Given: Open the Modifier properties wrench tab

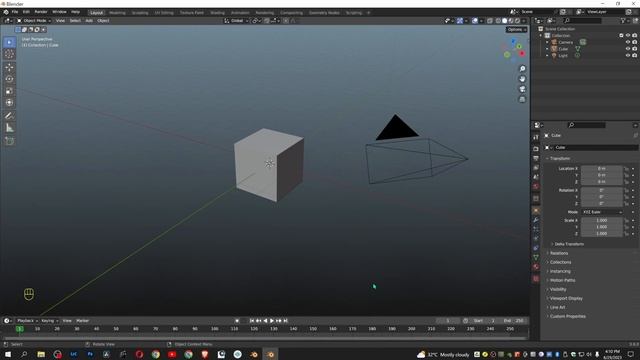Looking at the screenshot, I should click(x=536, y=220).
